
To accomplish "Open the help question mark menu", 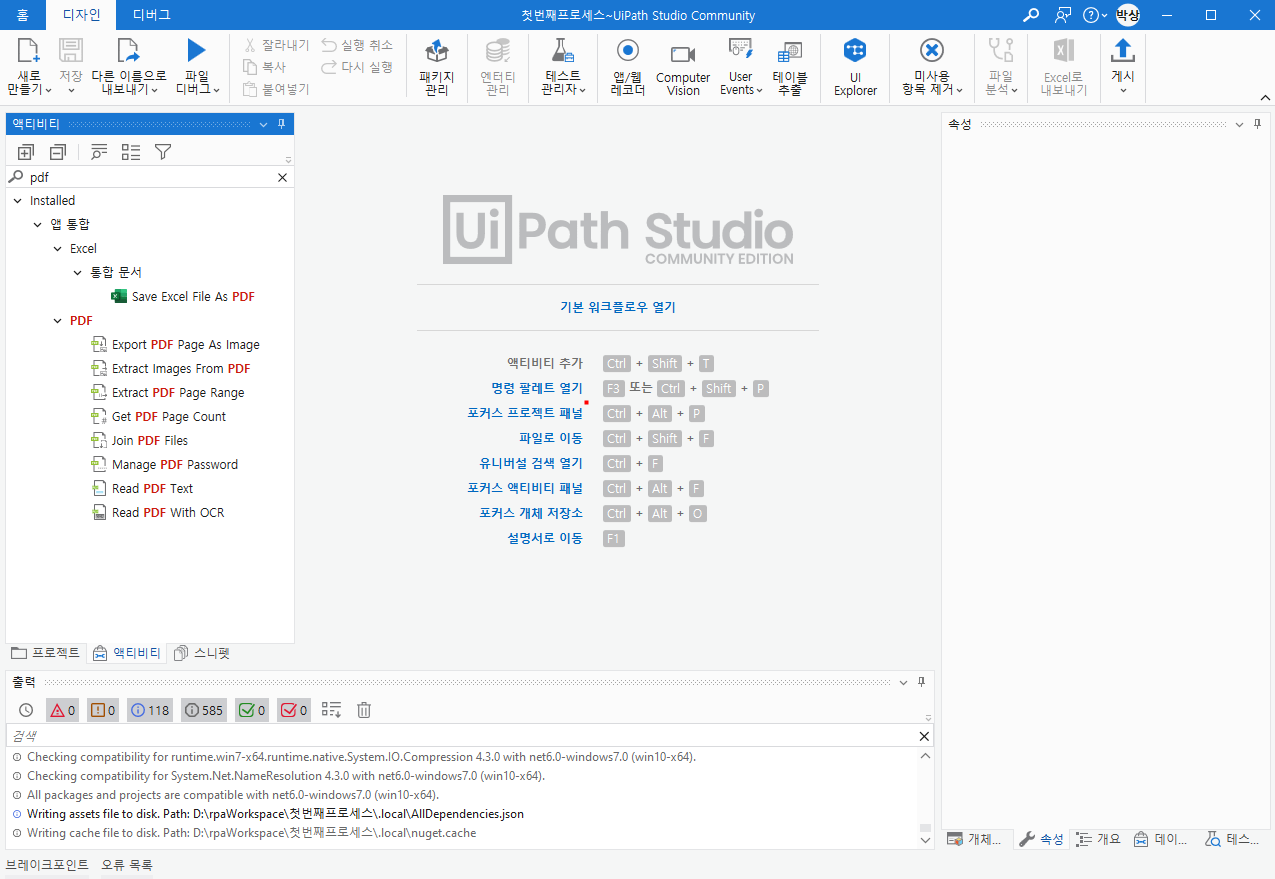I will (1095, 15).
